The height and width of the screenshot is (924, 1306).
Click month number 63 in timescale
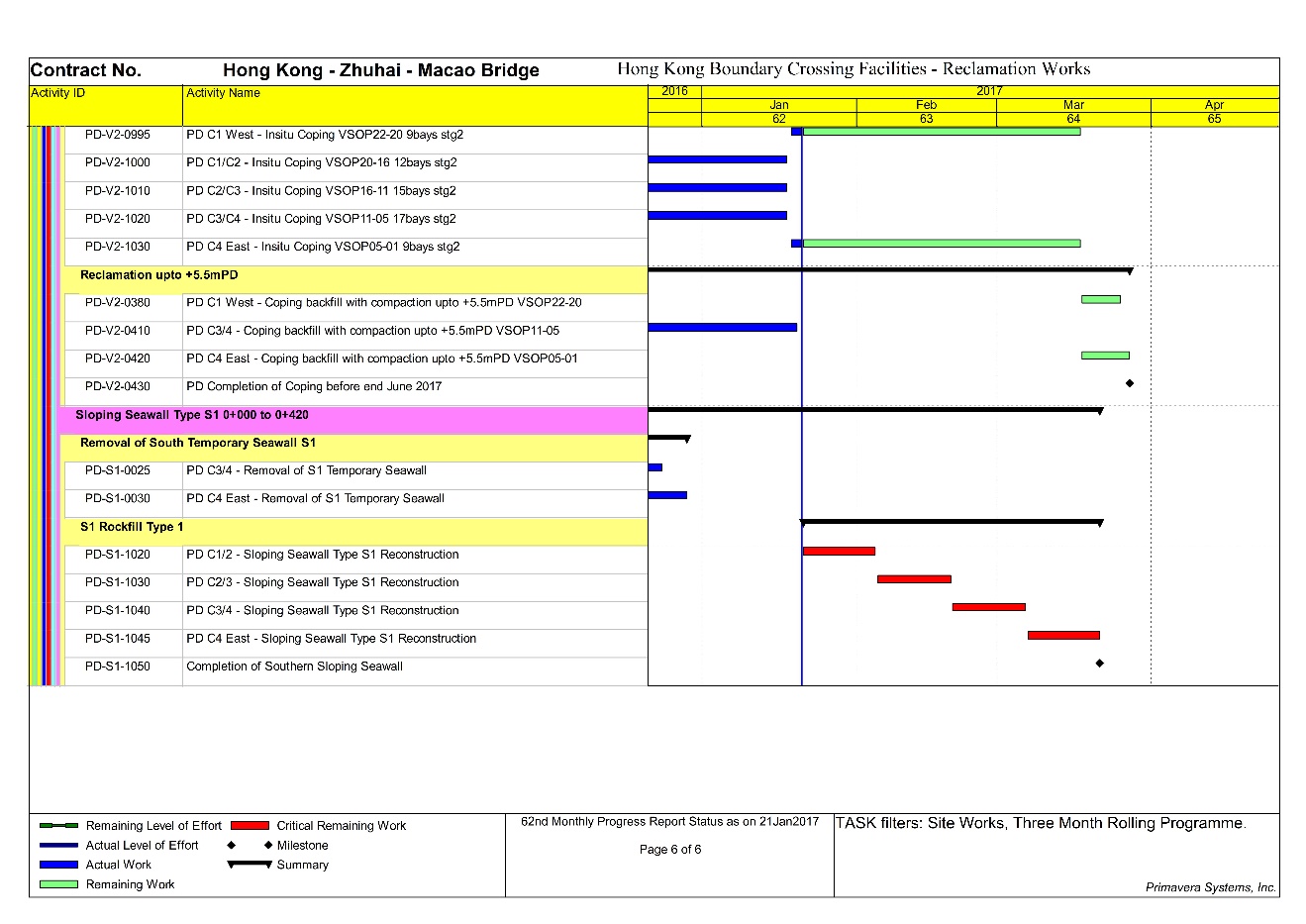point(927,119)
